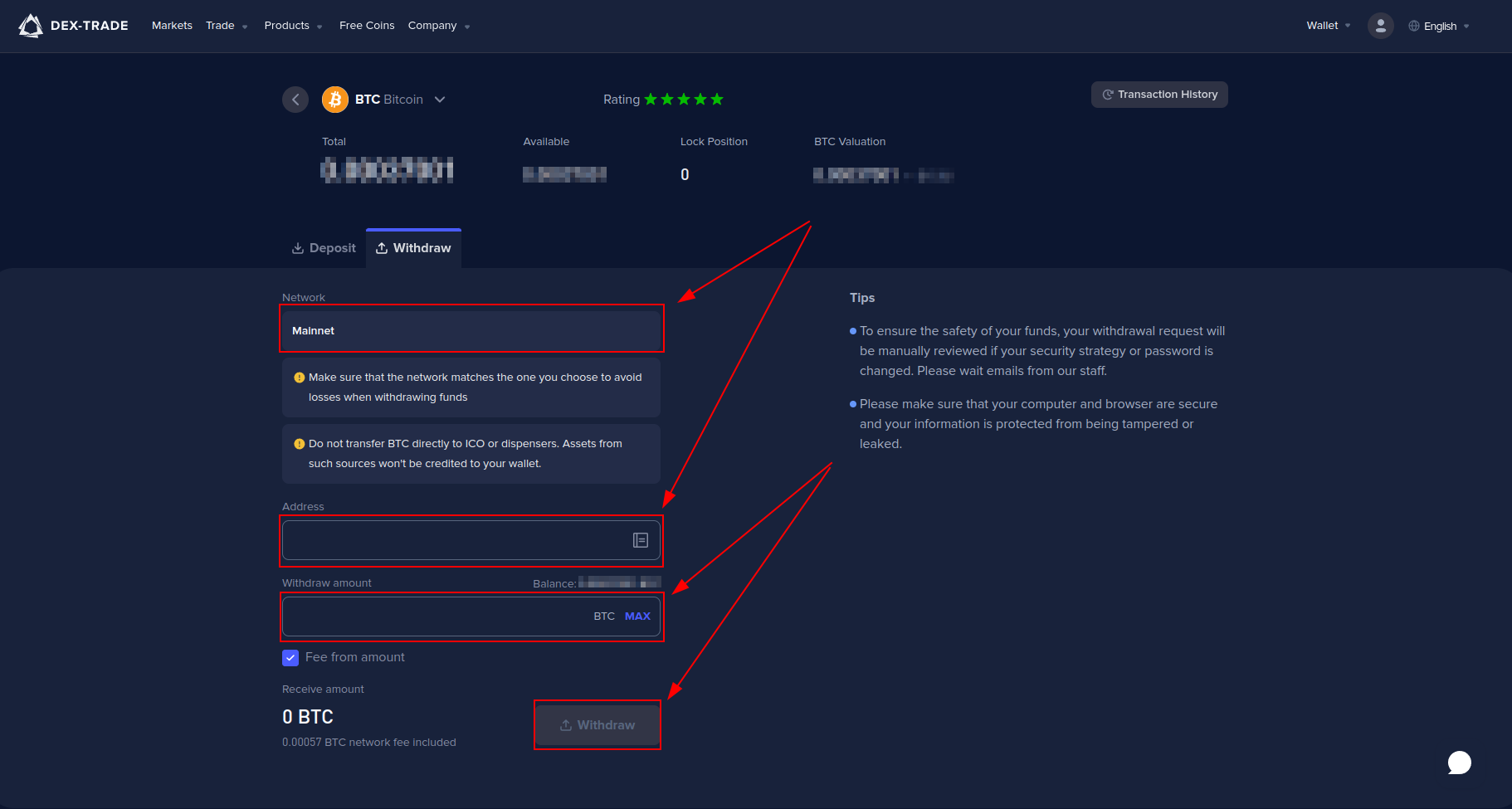Click the fifth rating star
The image size is (1512, 809).
717,100
